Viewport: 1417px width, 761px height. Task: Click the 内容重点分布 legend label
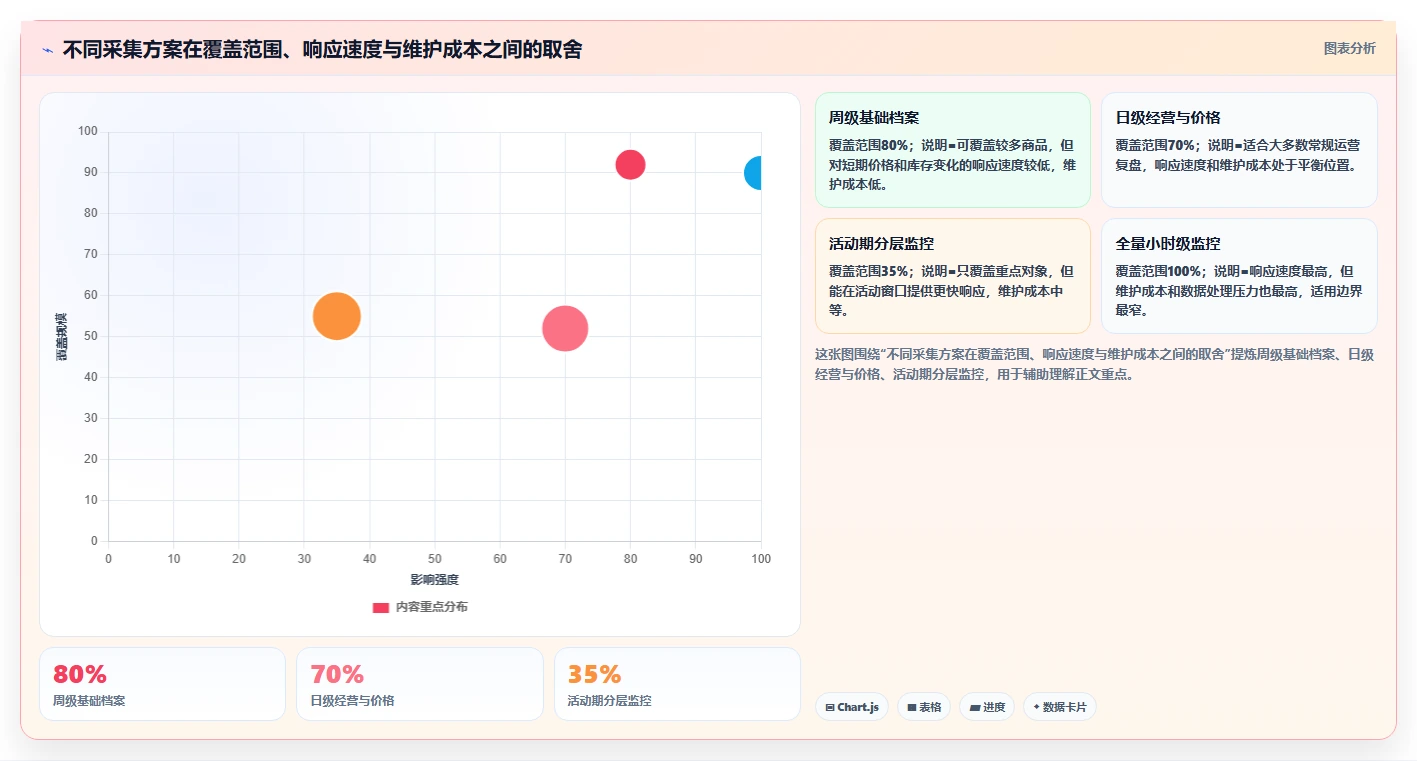pos(431,607)
